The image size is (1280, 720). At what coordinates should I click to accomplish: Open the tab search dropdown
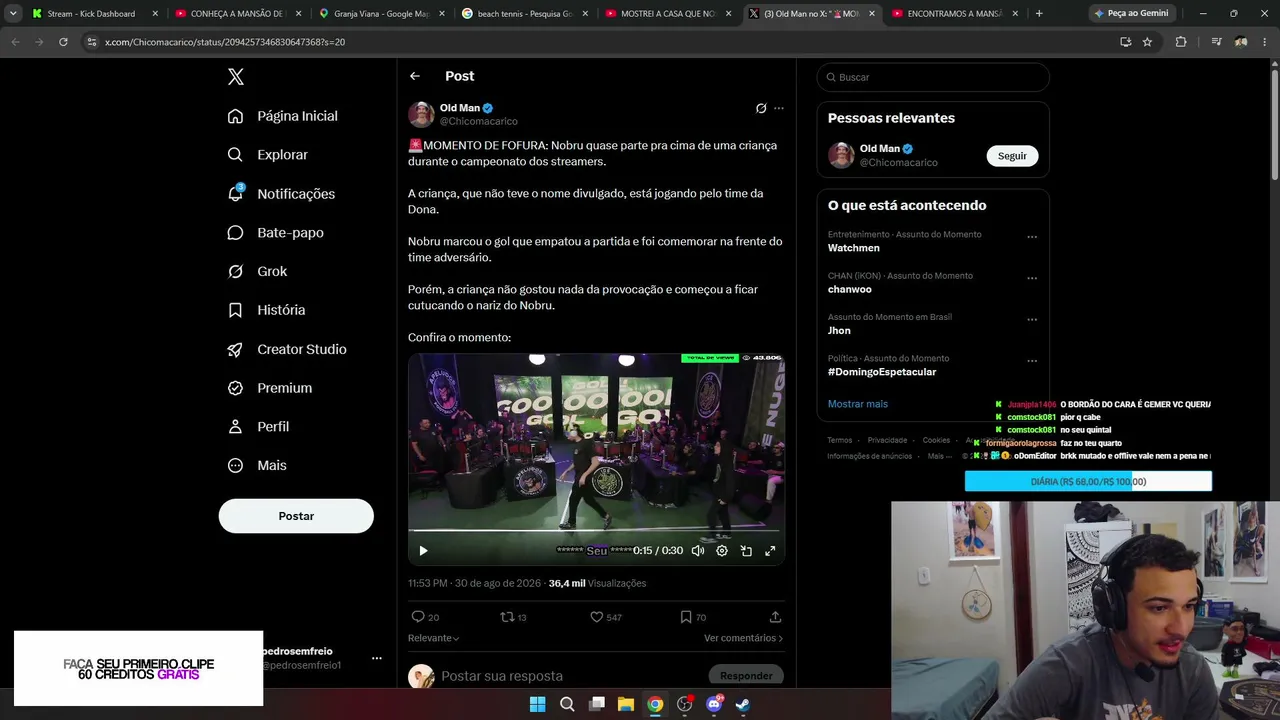click(13, 14)
